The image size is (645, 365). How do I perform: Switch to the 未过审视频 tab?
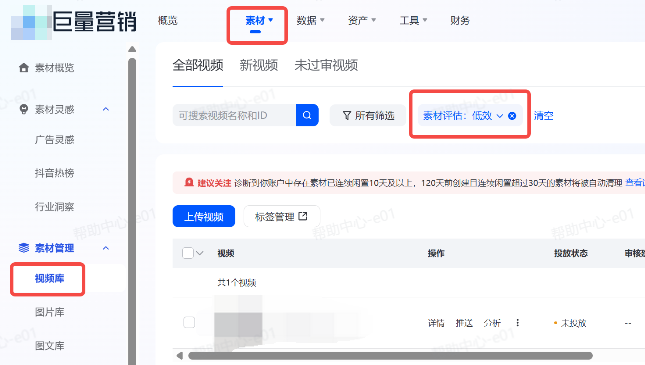[x=326, y=65]
